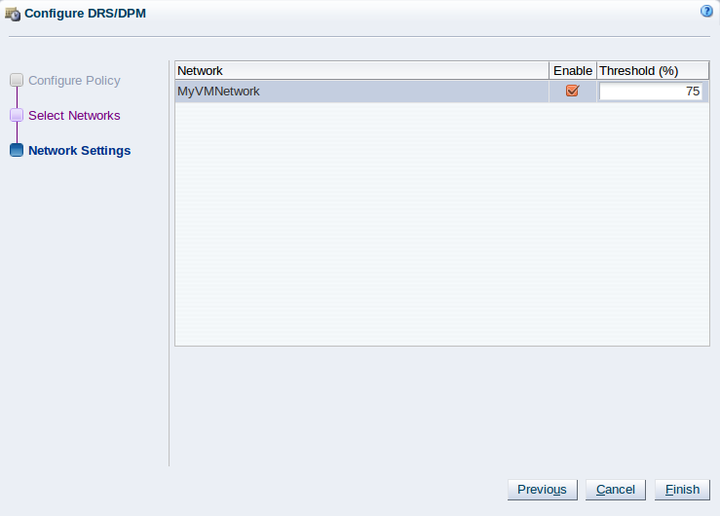
Task: Click the Configure DRS/DPM title text
Action: pyautogui.click(x=85, y=13)
